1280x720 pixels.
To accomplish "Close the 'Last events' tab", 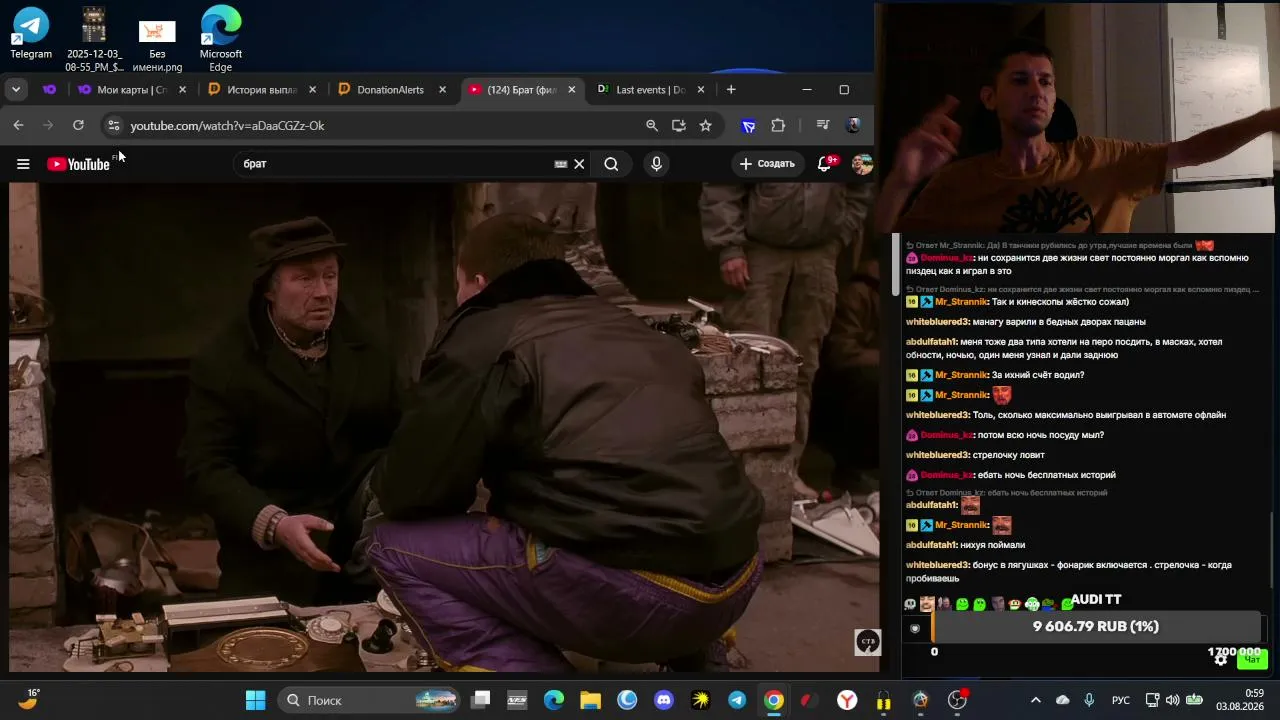I will (701, 90).
